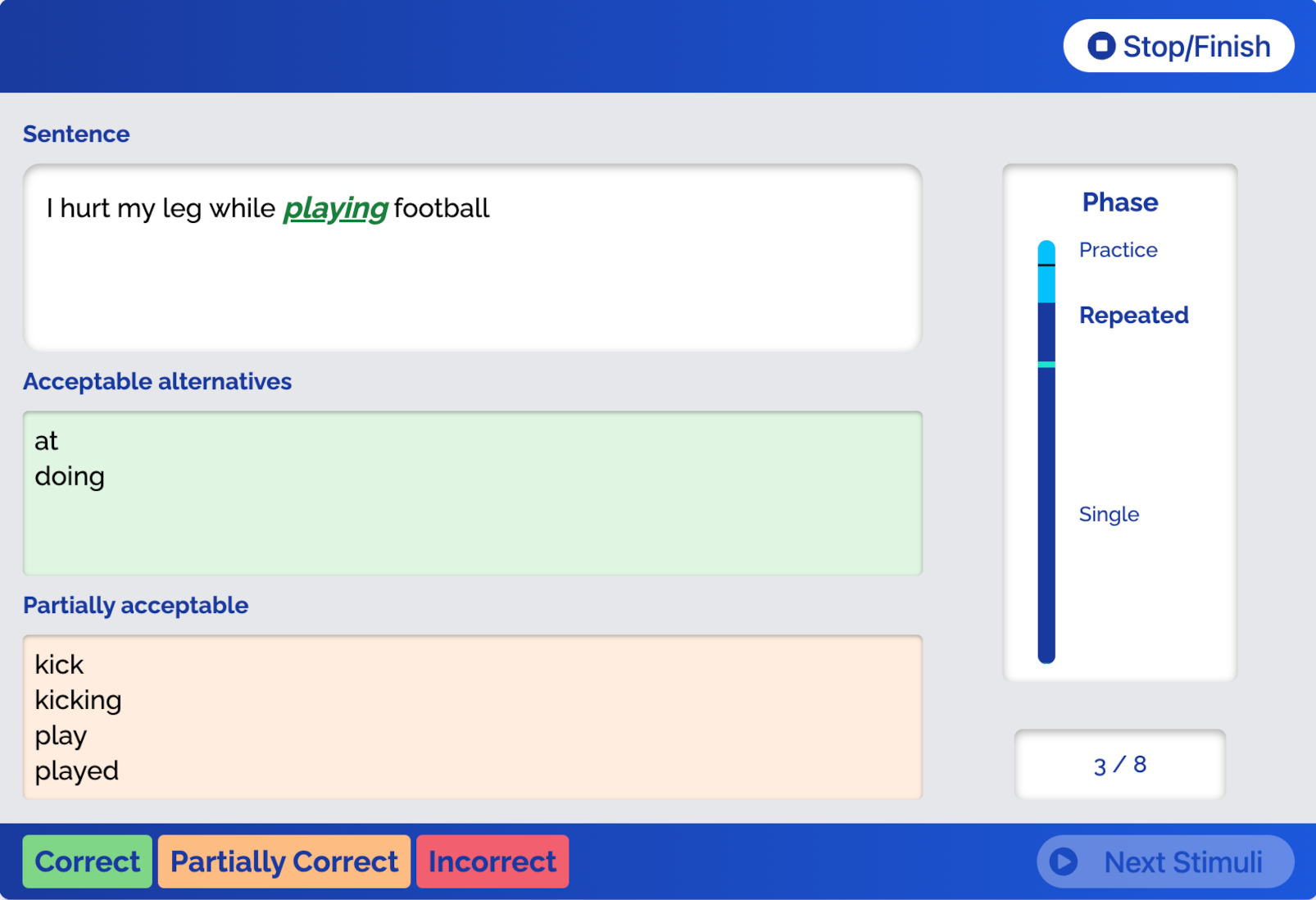The height and width of the screenshot is (900, 1316).
Task: Click the phase progress bar
Action: [1046, 451]
